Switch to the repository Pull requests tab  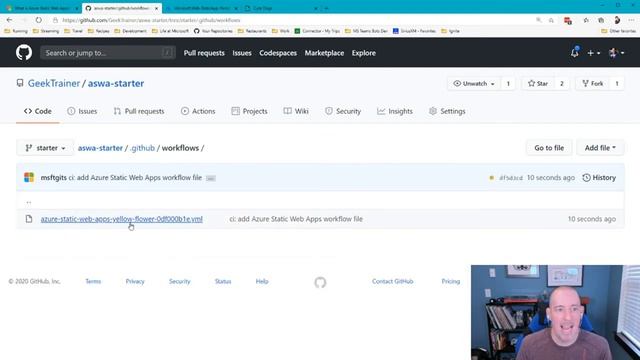tap(139, 111)
